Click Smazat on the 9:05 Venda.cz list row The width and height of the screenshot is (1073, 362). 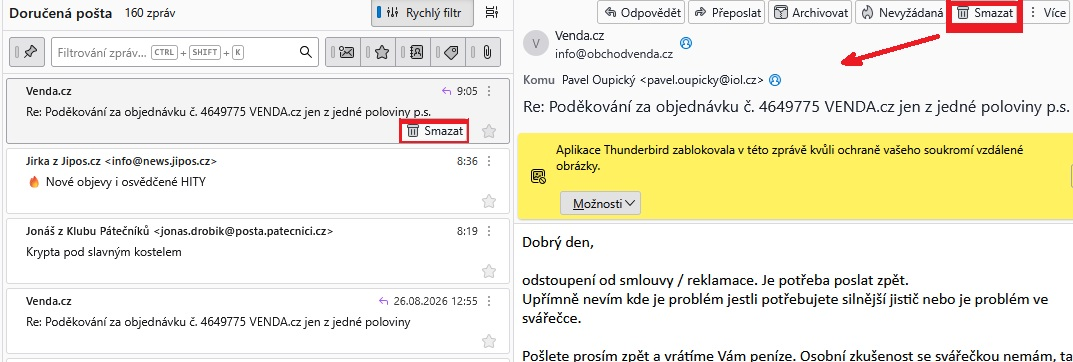coord(434,131)
